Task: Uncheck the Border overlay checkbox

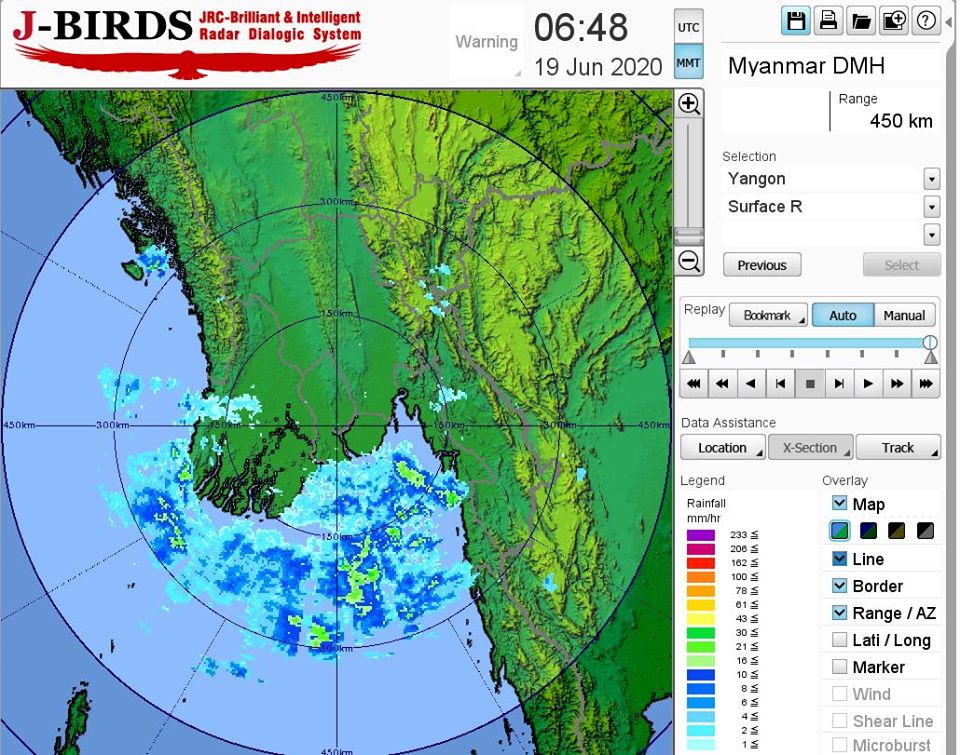Action: (x=840, y=586)
